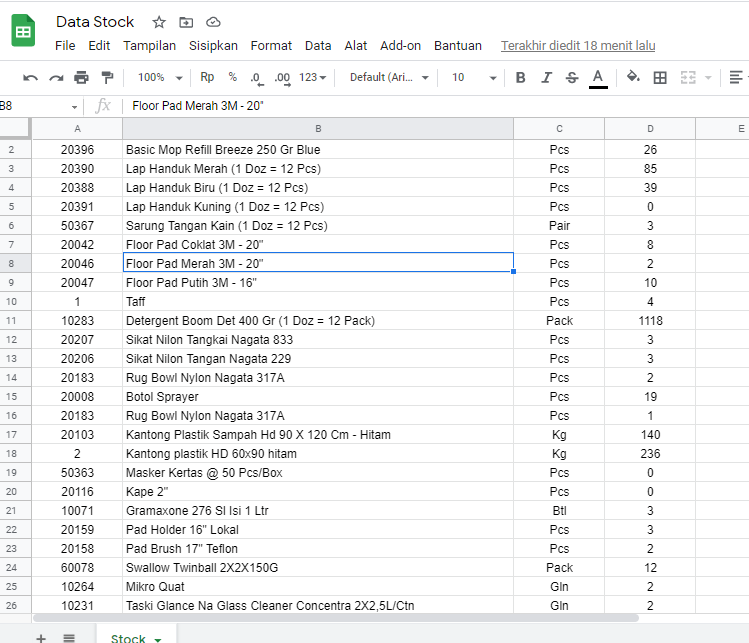The height and width of the screenshot is (643, 749).
Task: Open the 100% zoom dropdown
Action: pyautogui.click(x=160, y=77)
